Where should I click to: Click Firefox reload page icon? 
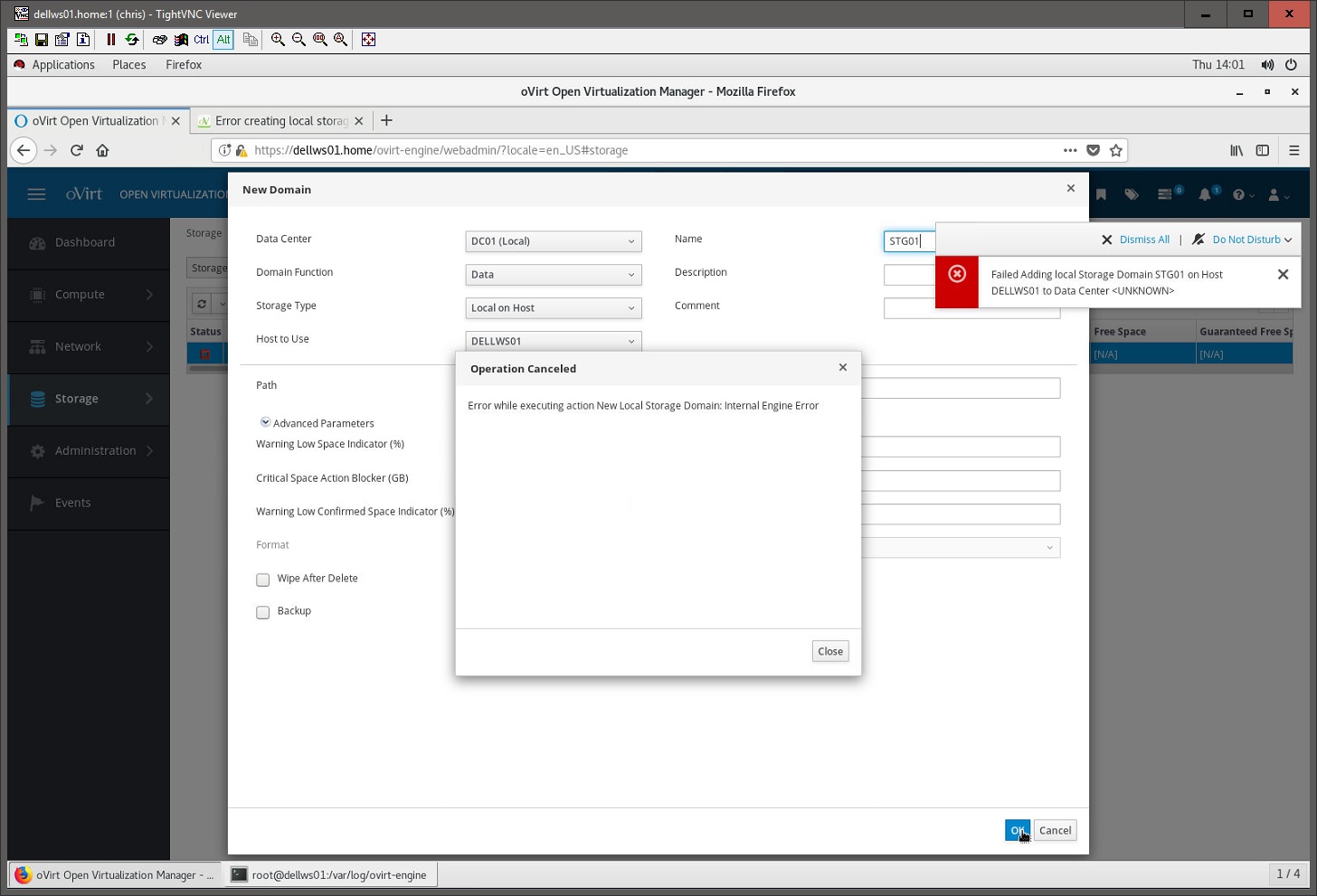coord(77,151)
